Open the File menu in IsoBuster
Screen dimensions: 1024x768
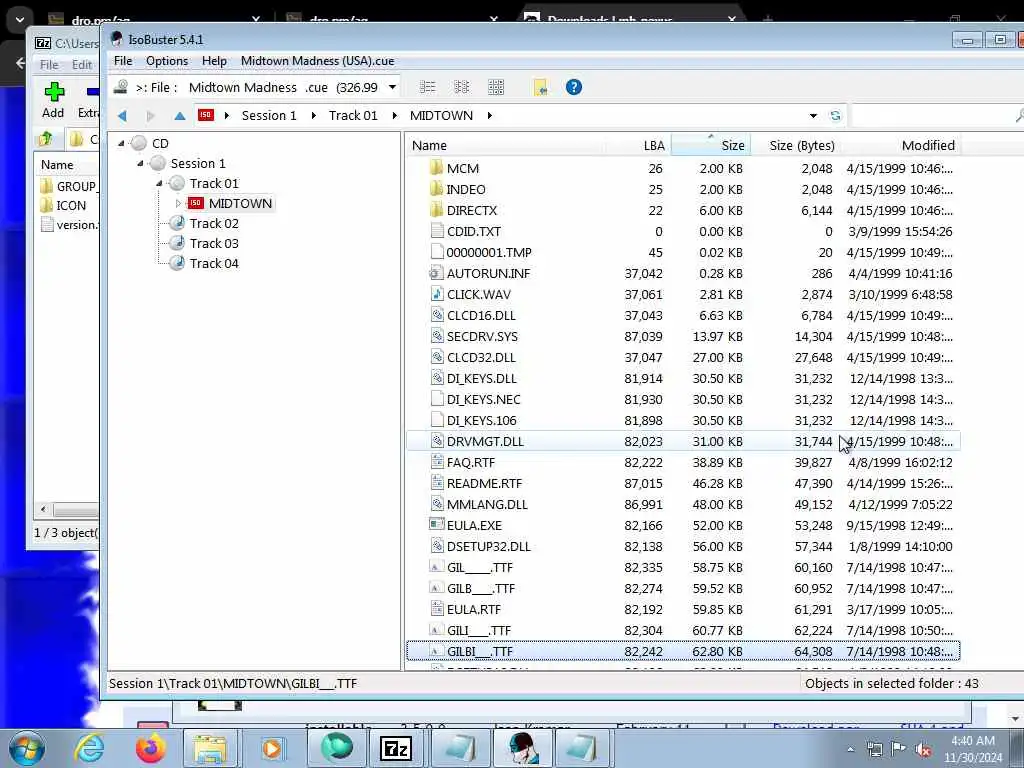coord(123,61)
